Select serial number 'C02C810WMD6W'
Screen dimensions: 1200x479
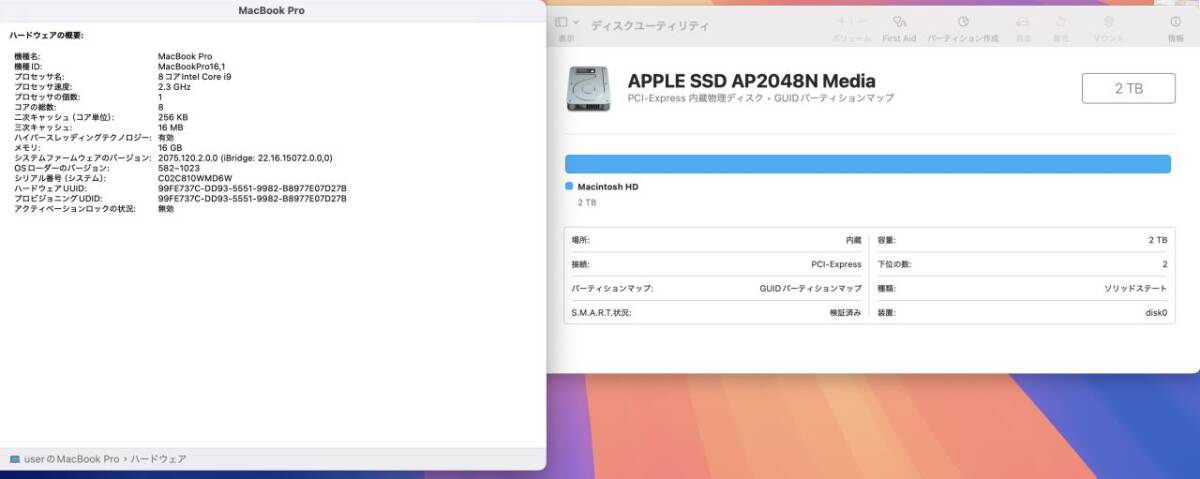pos(194,178)
